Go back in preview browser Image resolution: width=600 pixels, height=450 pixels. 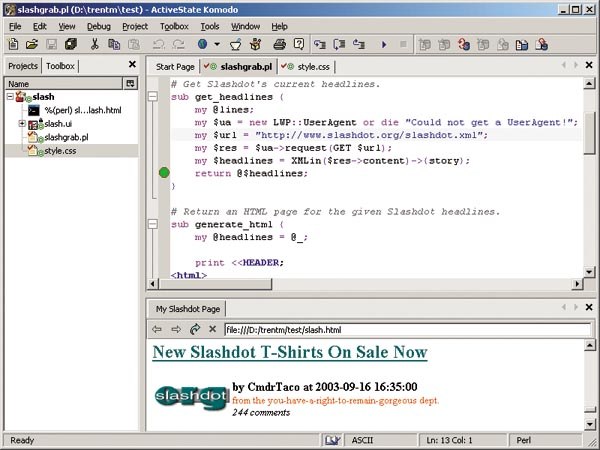pyautogui.click(x=157, y=329)
